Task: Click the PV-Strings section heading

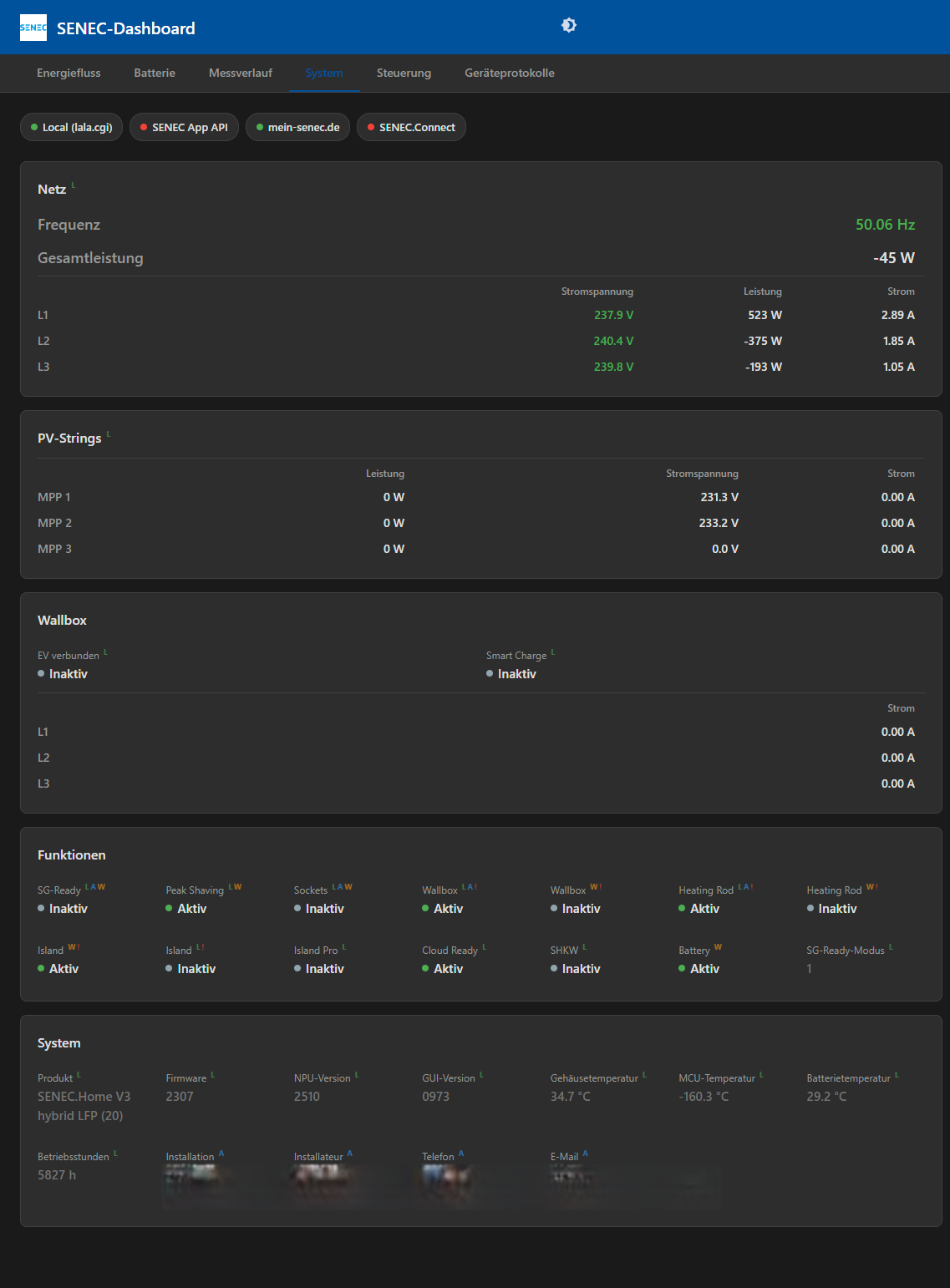Action: tap(69, 439)
